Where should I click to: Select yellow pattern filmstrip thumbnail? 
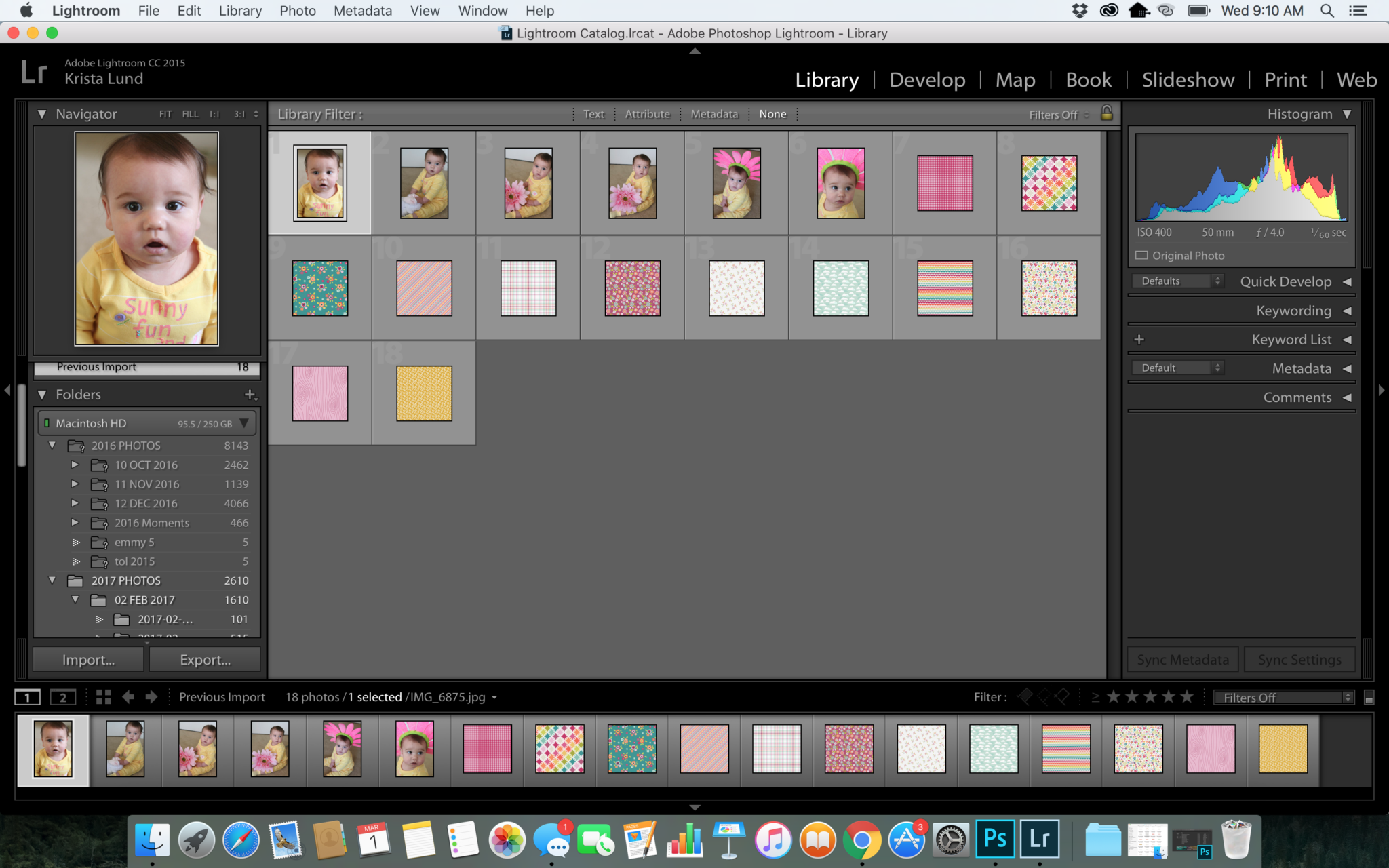(1283, 749)
